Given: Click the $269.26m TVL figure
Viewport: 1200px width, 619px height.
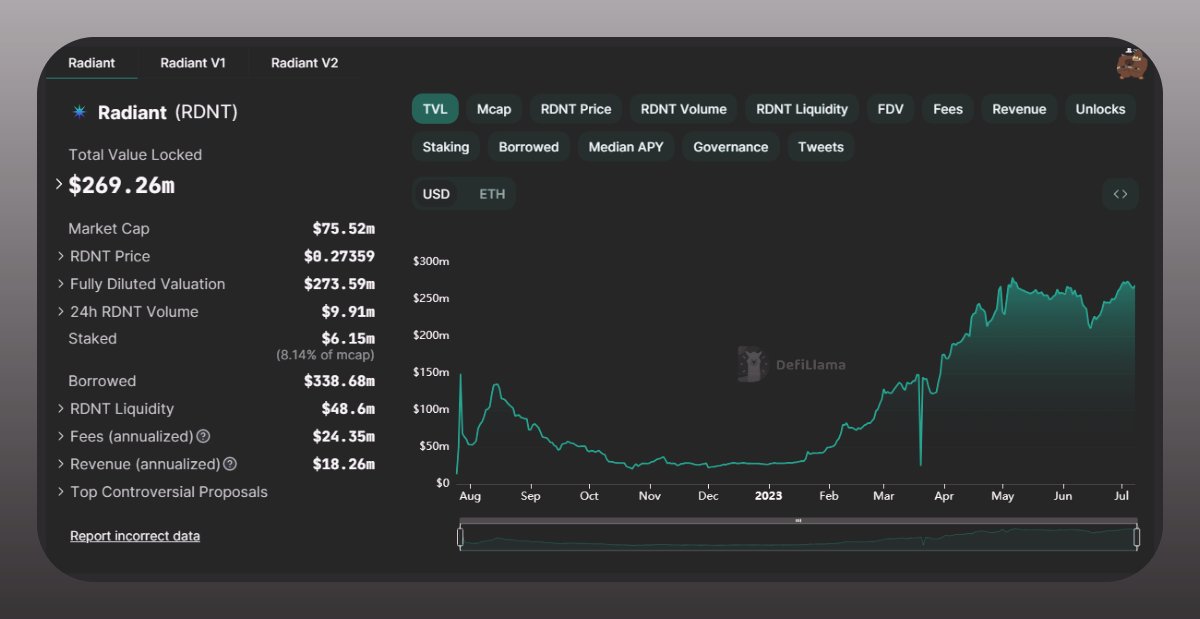Looking at the screenshot, I should 121,185.
